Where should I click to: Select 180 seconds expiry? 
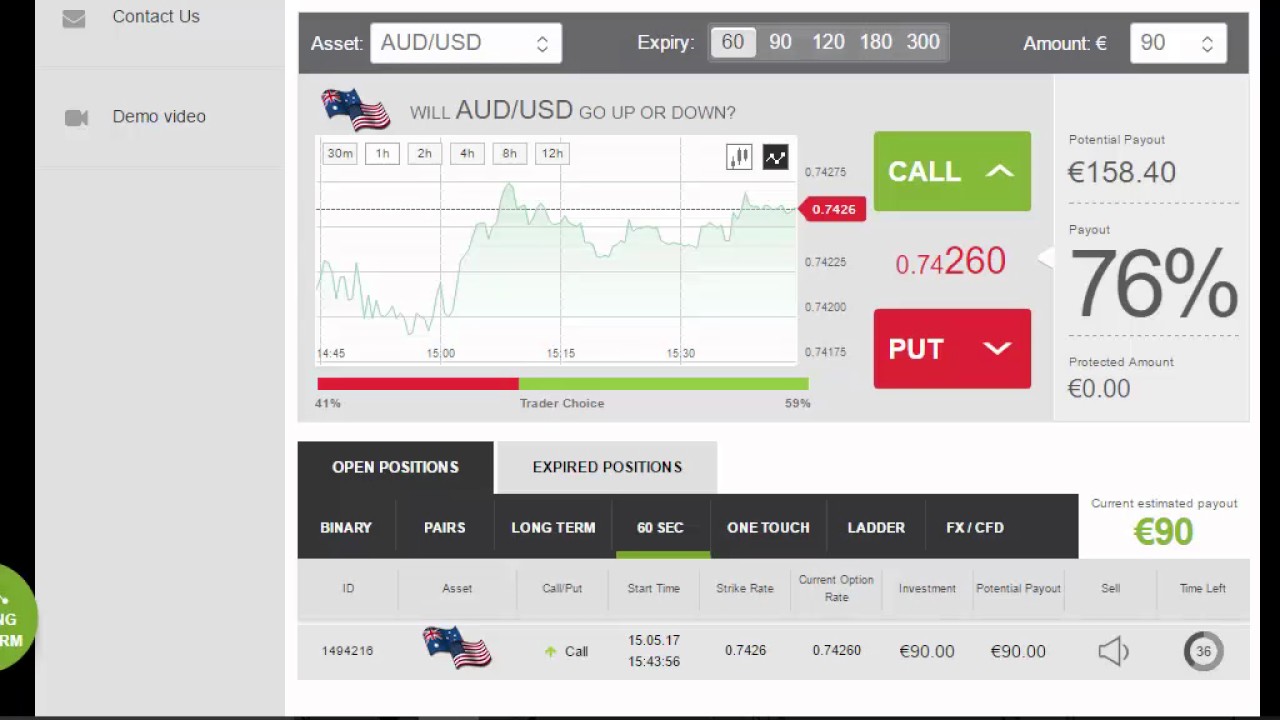[x=876, y=42]
